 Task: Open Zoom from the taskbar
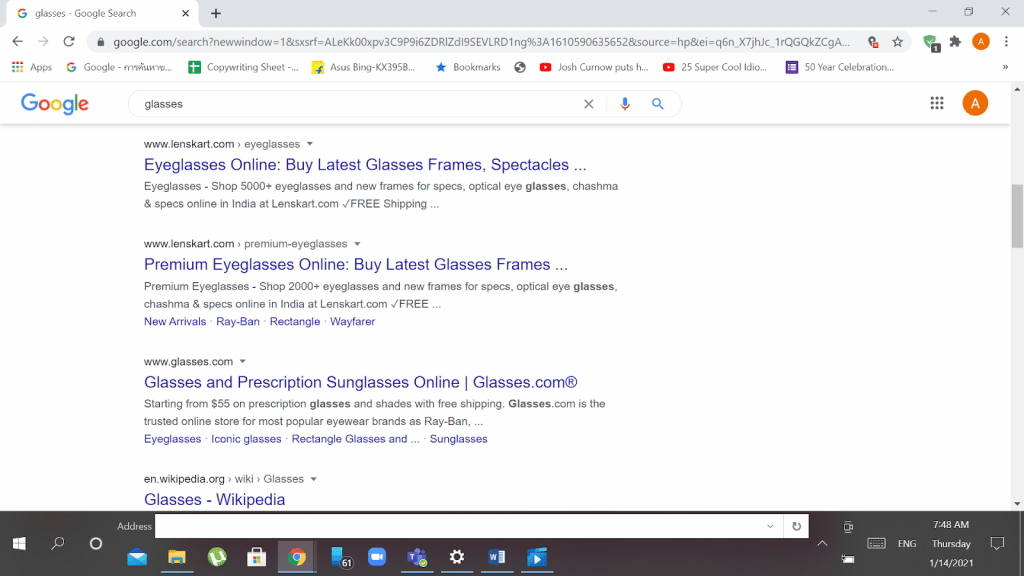[377, 558]
